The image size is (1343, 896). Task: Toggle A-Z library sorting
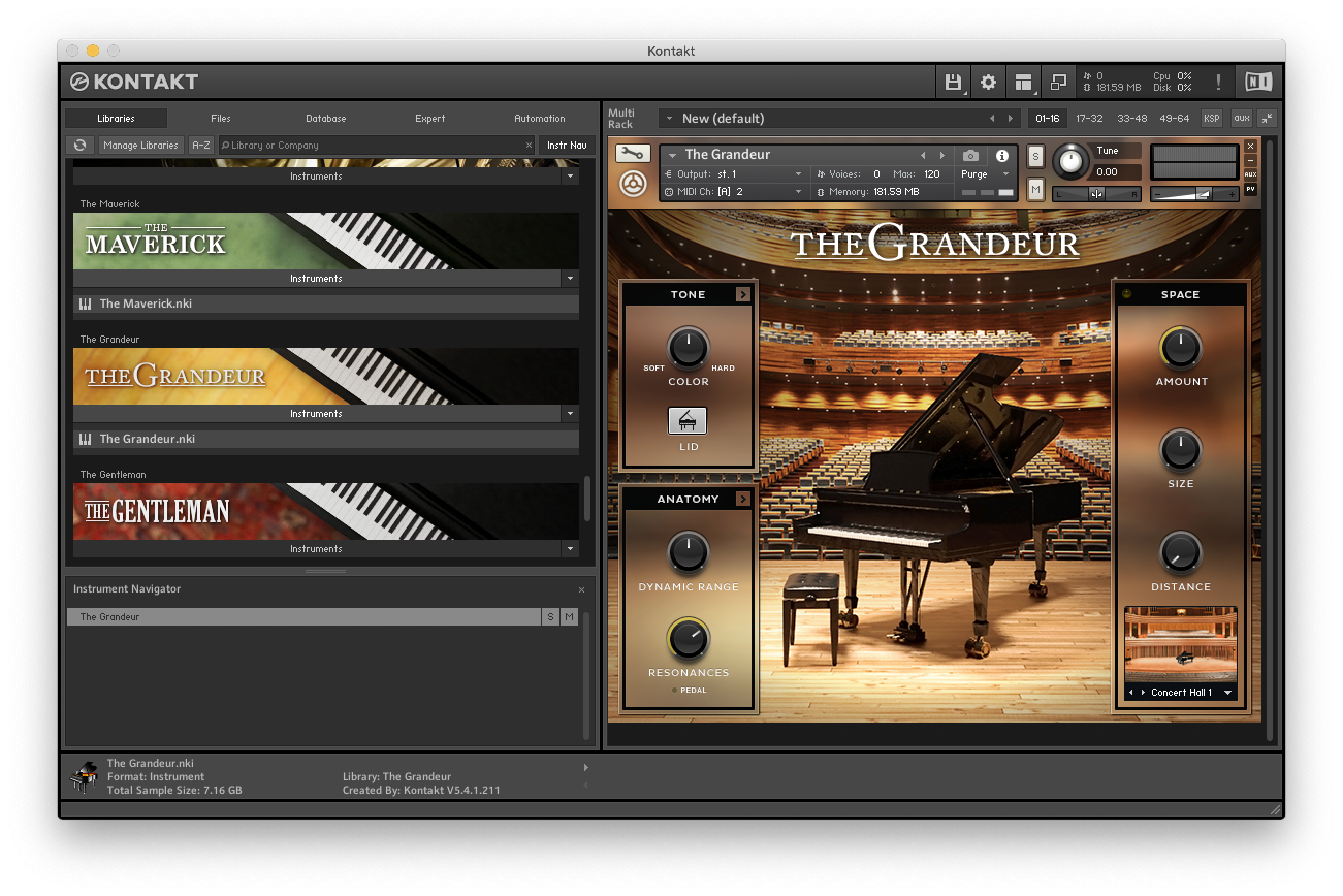[201, 145]
